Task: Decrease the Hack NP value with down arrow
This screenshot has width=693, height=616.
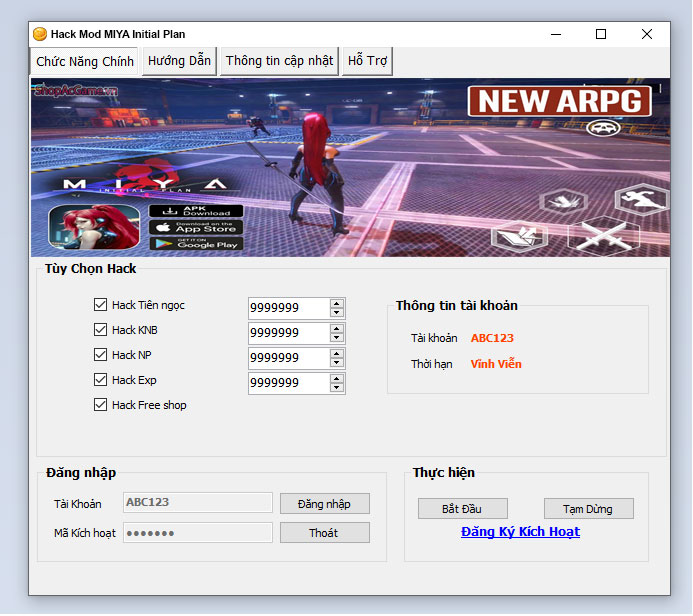Action: point(336,363)
